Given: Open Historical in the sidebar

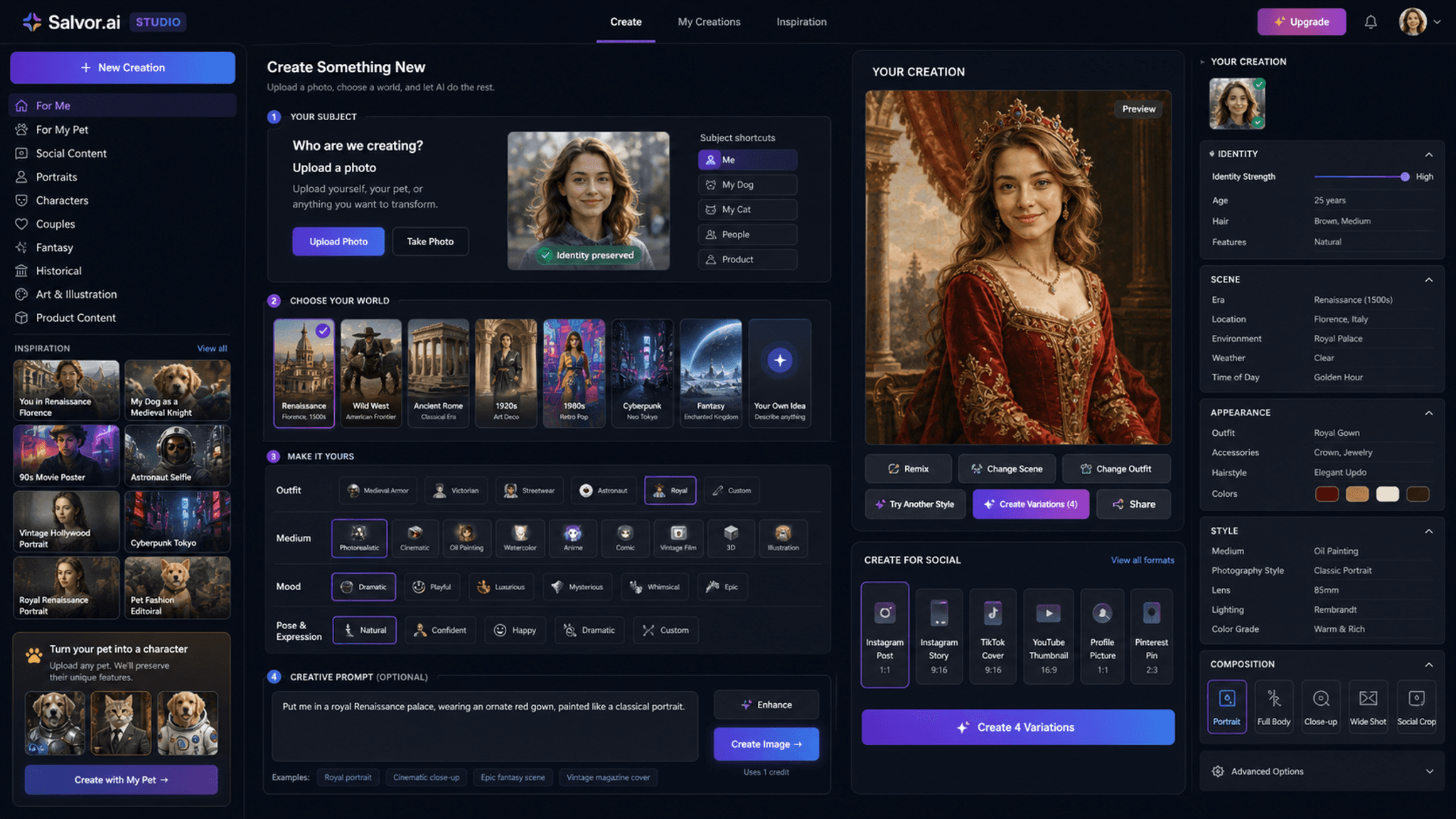Looking at the screenshot, I should click(122, 271).
